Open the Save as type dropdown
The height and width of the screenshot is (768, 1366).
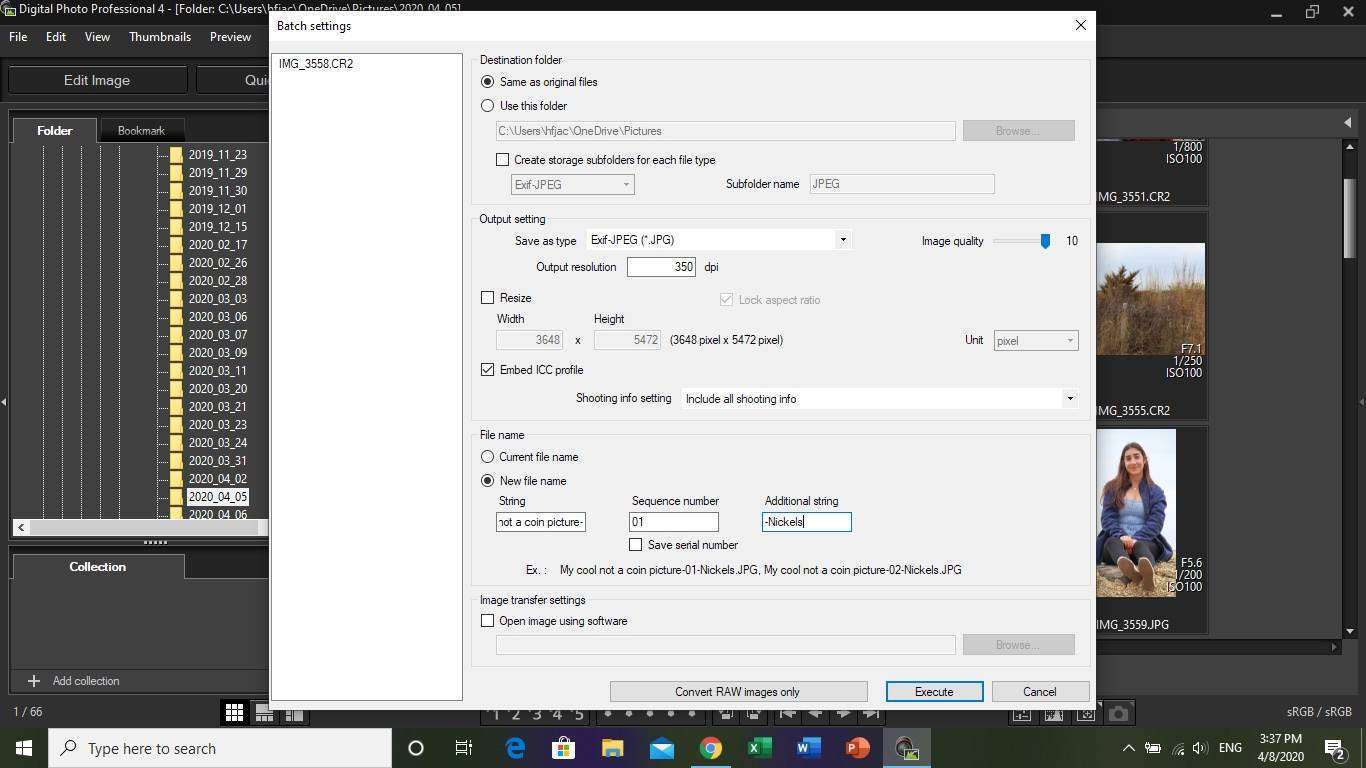pyautogui.click(x=718, y=240)
